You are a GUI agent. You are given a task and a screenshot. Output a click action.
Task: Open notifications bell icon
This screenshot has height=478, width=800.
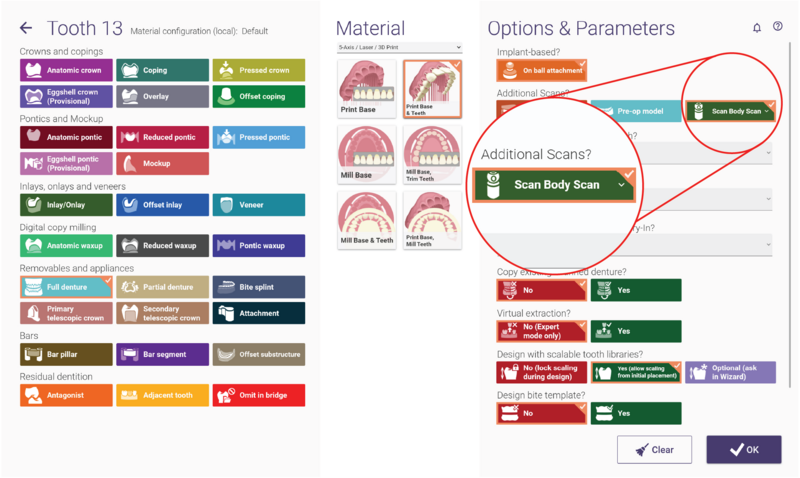click(757, 28)
